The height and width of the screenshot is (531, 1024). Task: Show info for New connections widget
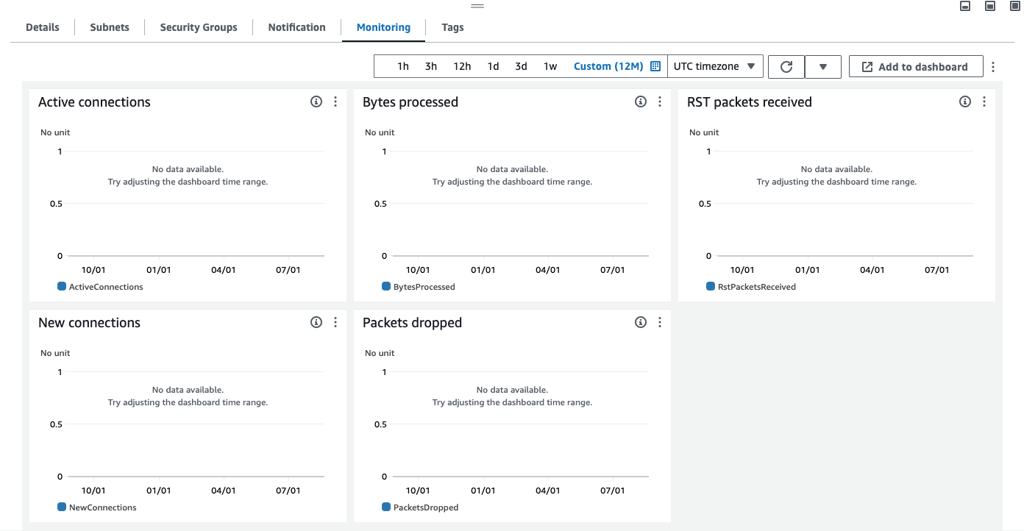click(x=316, y=323)
